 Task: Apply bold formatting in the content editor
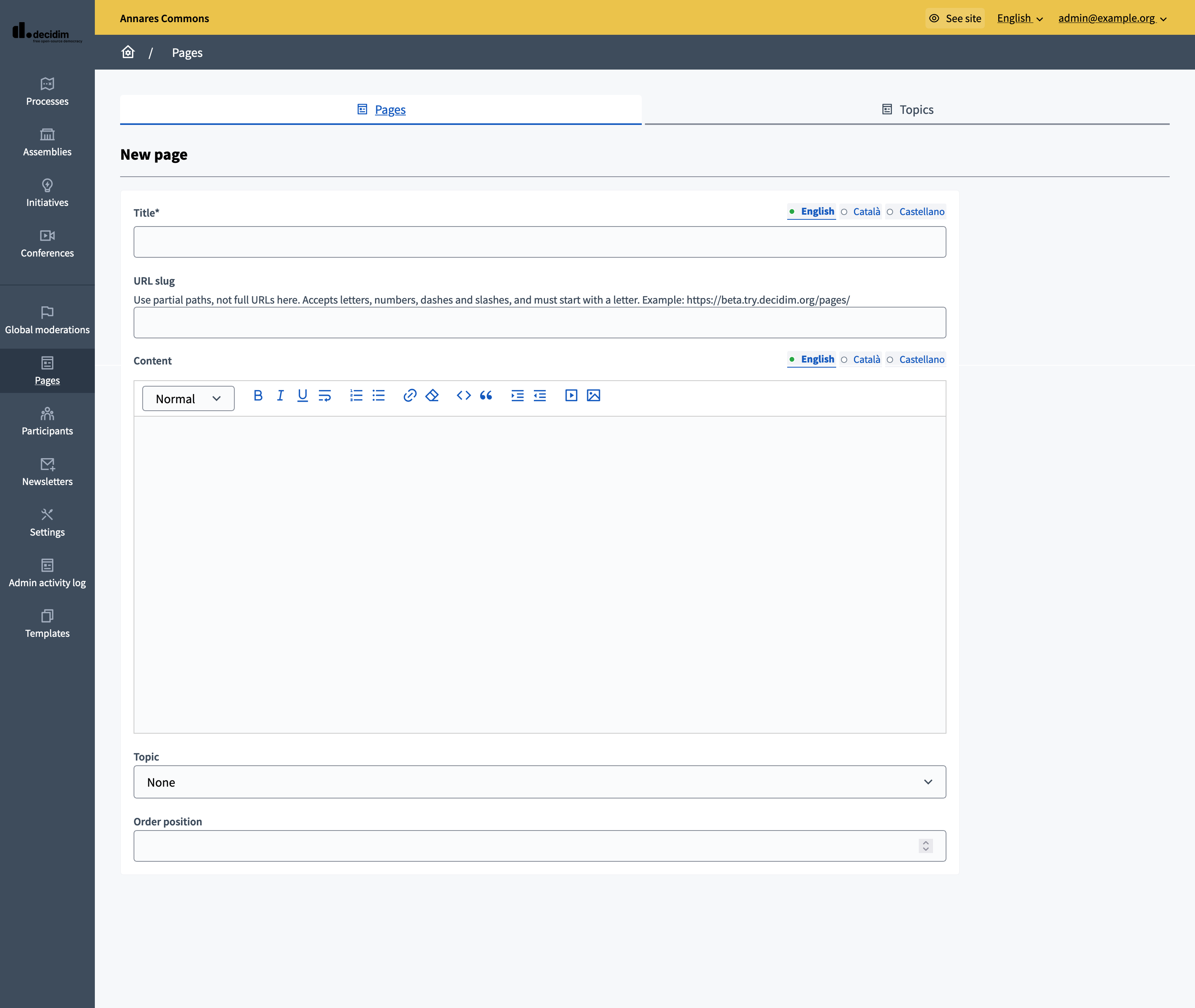pos(258,395)
